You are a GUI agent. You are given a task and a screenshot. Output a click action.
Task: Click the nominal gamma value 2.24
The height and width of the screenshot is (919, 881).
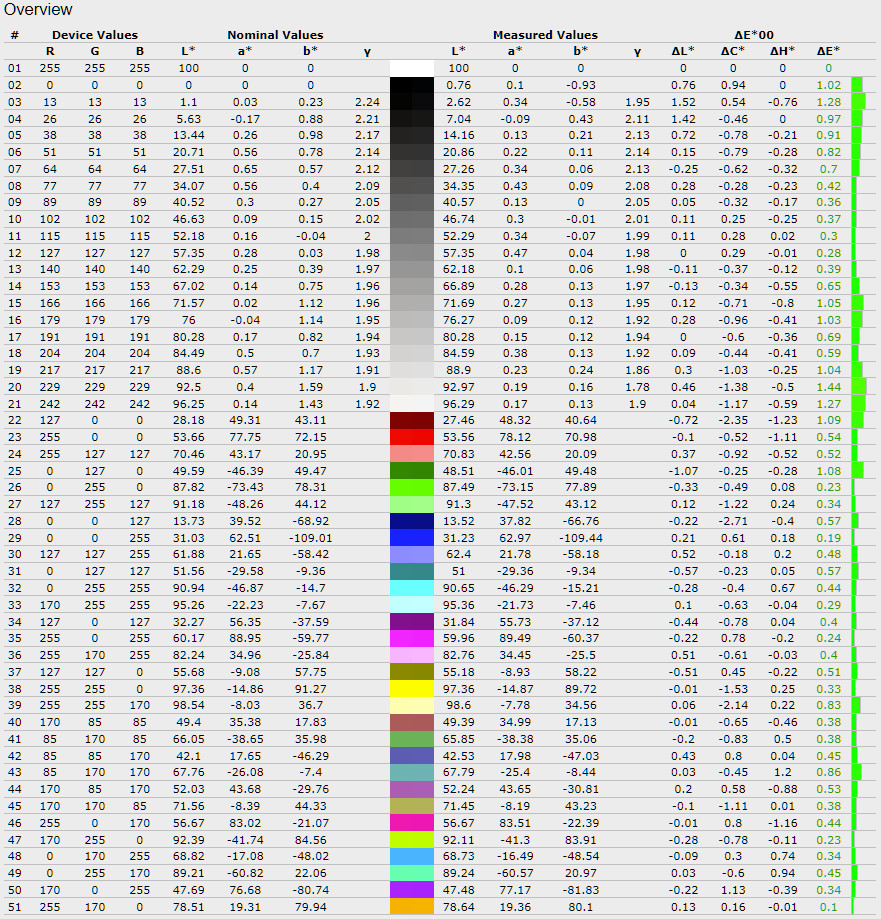click(x=366, y=102)
